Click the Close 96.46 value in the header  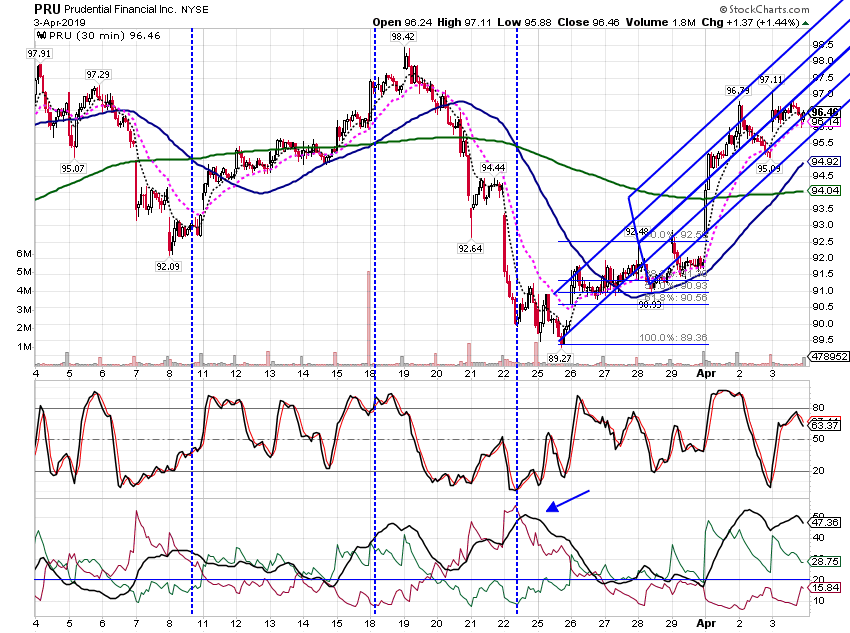pos(588,22)
